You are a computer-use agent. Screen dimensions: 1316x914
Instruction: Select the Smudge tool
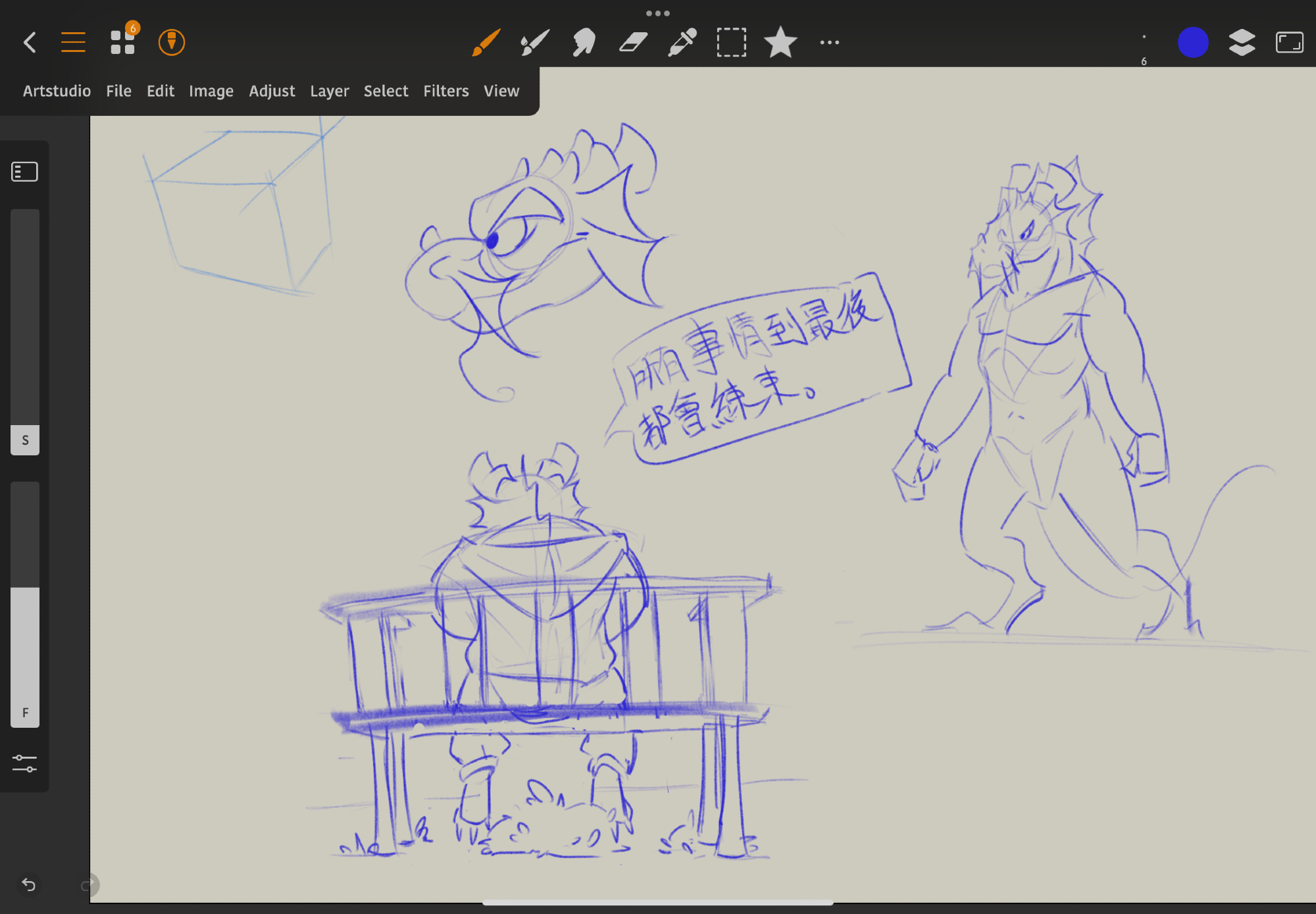(584, 43)
